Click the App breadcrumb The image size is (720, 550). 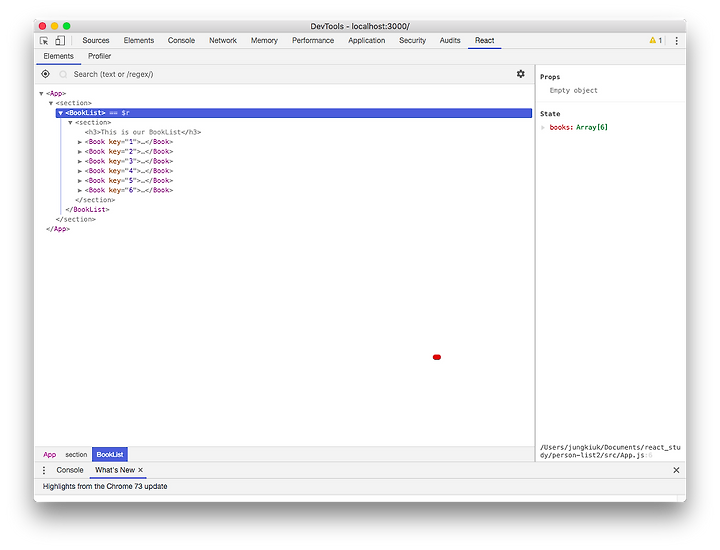50,455
